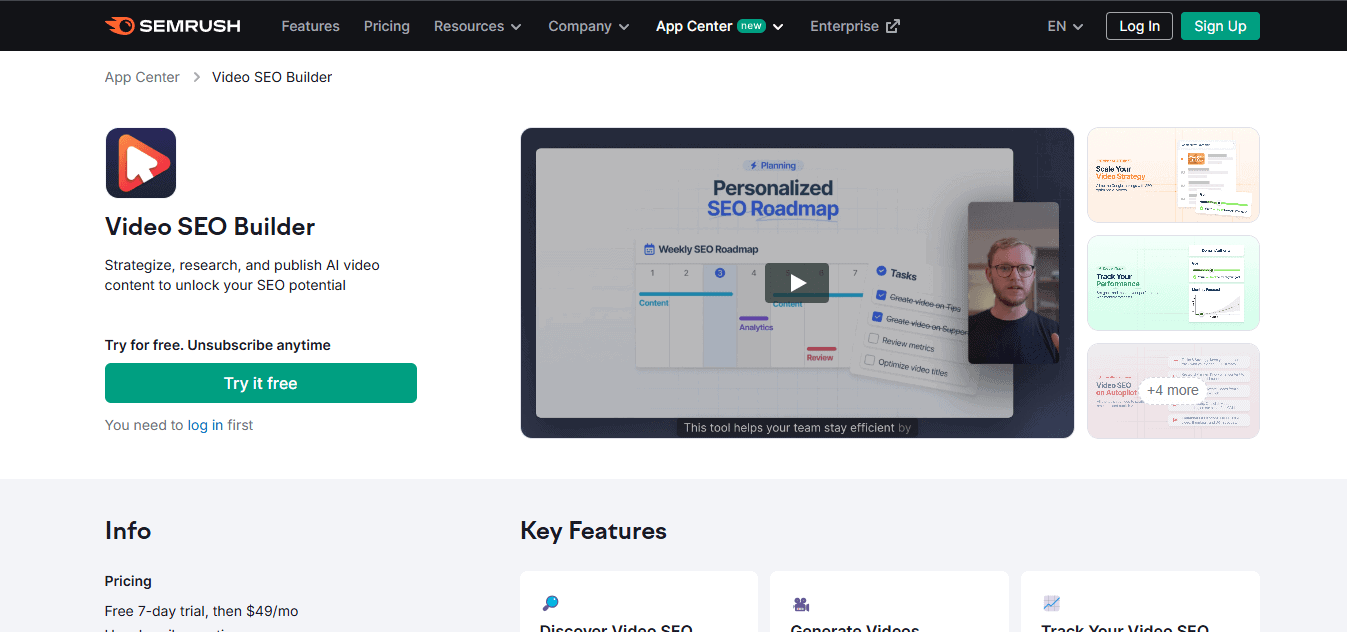Image resolution: width=1347 pixels, height=632 pixels.
Task: Click the Semrush logo
Action: pyautogui.click(x=173, y=26)
